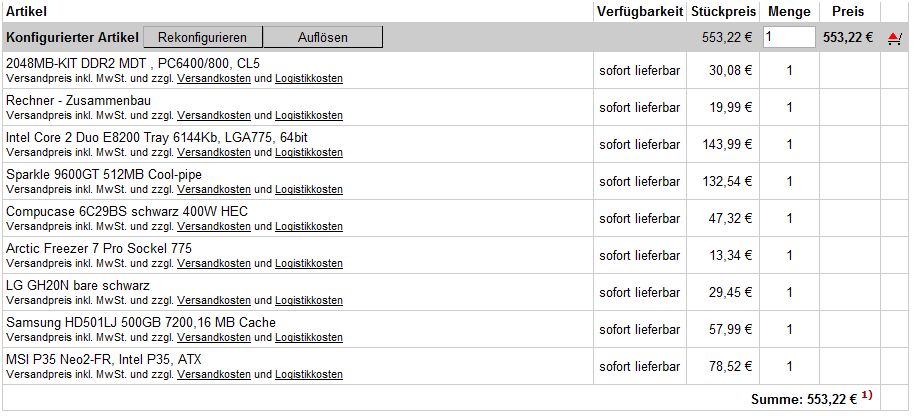
Task: Open Logistikkosten link under Intel Core 2 Duo E8200
Action: [309, 152]
